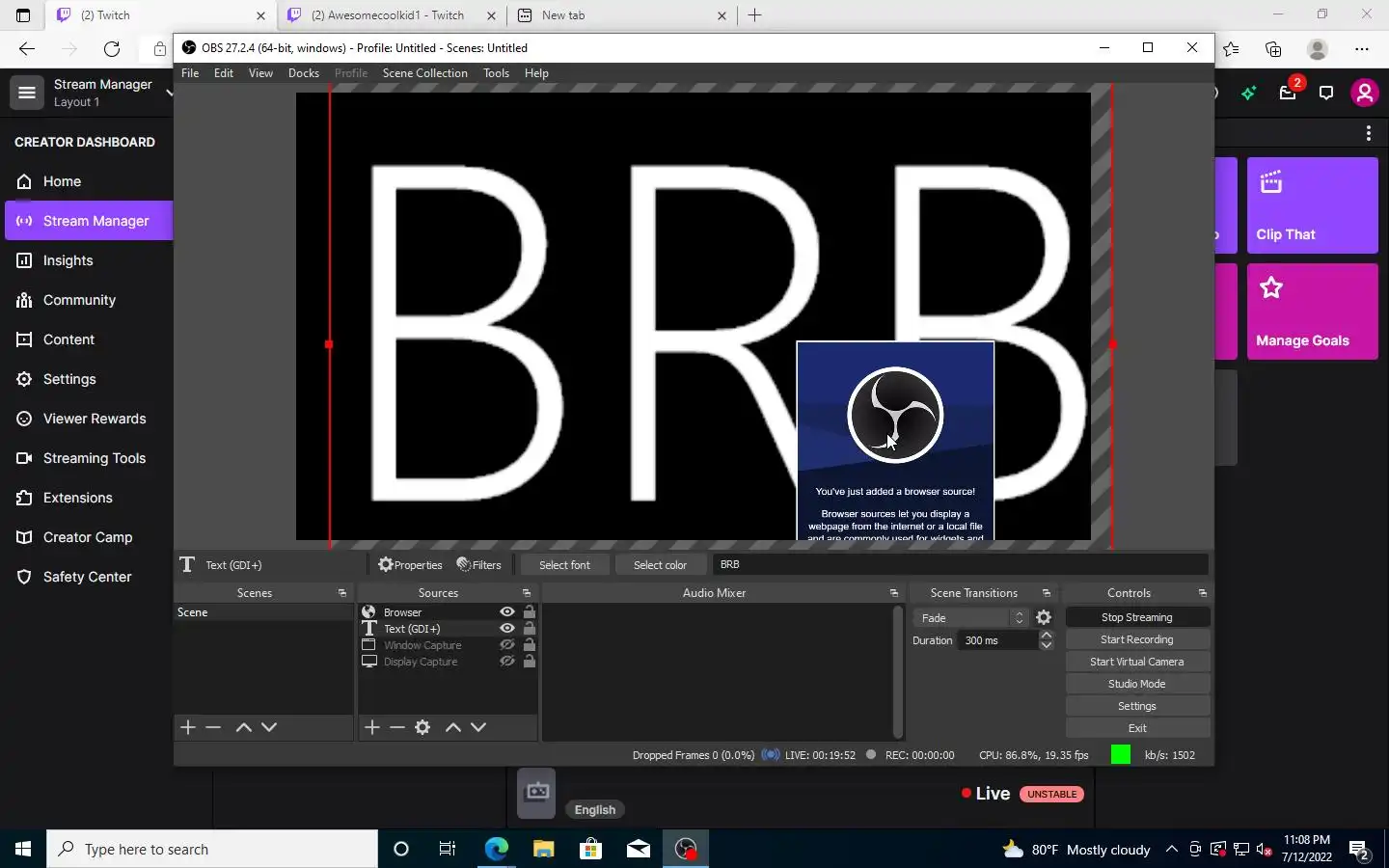Remove the selected scene with the Scenes minus button

(x=214, y=727)
